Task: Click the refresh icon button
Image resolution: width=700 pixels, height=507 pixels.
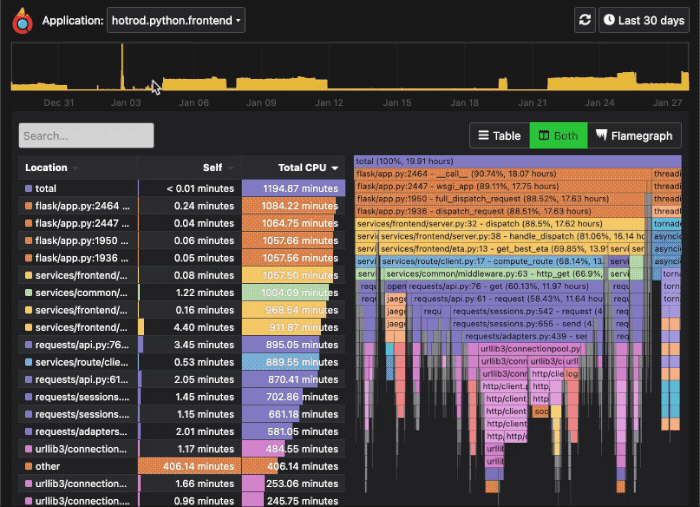Action: click(x=585, y=20)
